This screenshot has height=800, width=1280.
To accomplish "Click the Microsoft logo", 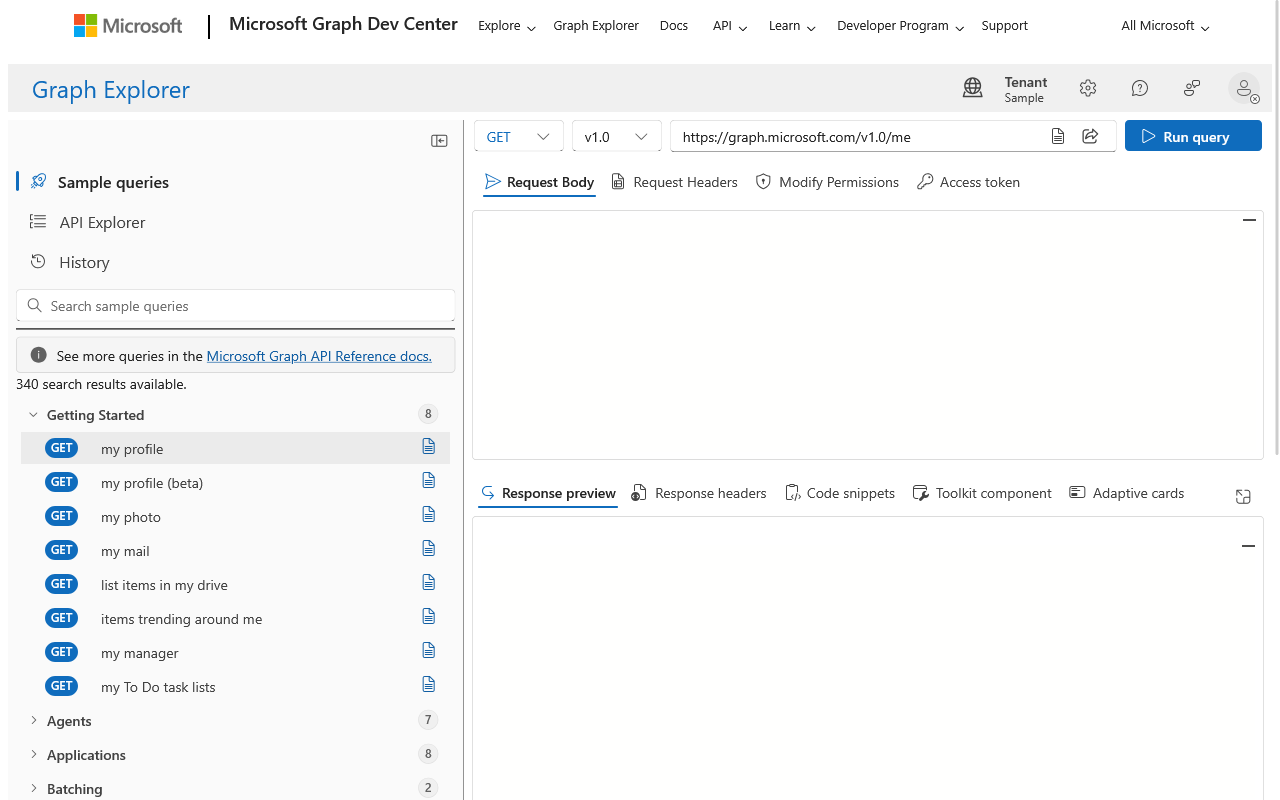I will [x=128, y=26].
